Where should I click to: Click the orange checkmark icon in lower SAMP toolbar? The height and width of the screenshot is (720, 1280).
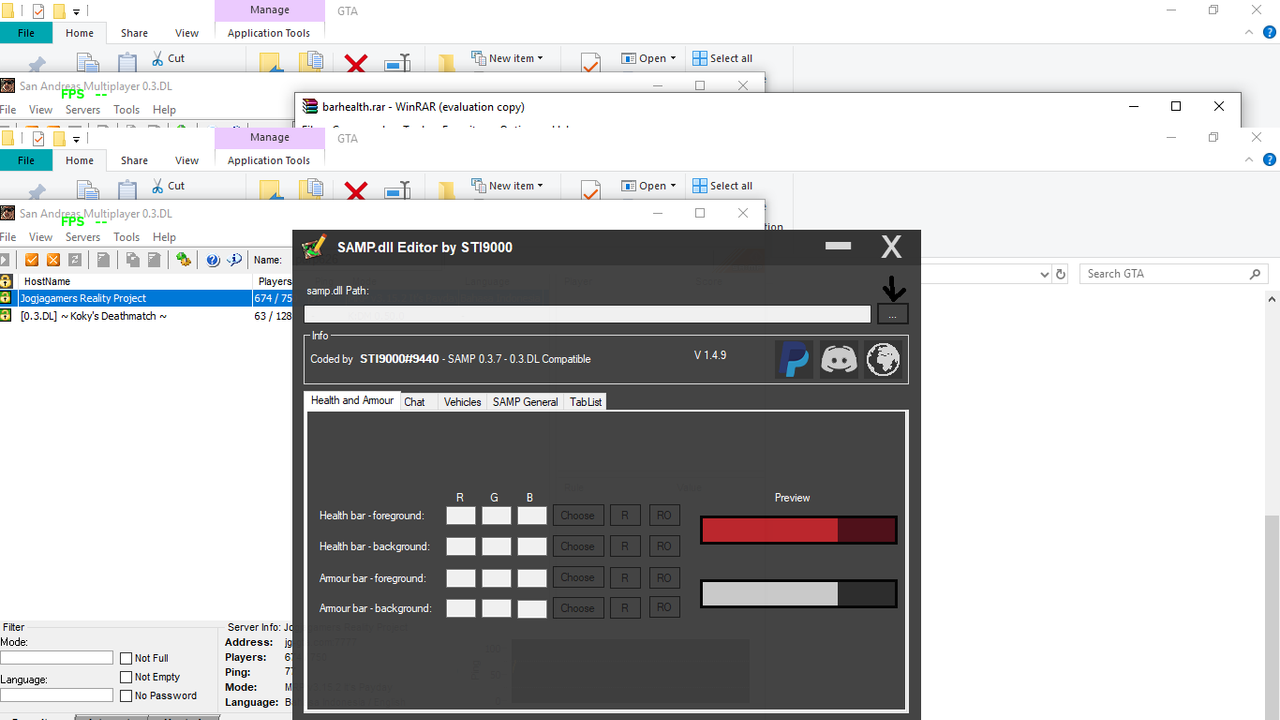click(32, 260)
